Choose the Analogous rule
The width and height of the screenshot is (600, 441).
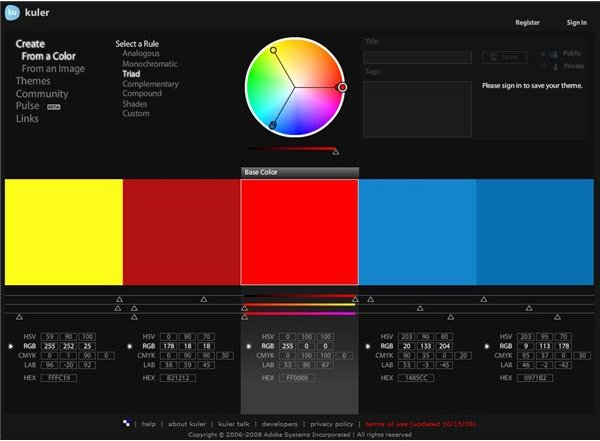pyautogui.click(x=141, y=54)
